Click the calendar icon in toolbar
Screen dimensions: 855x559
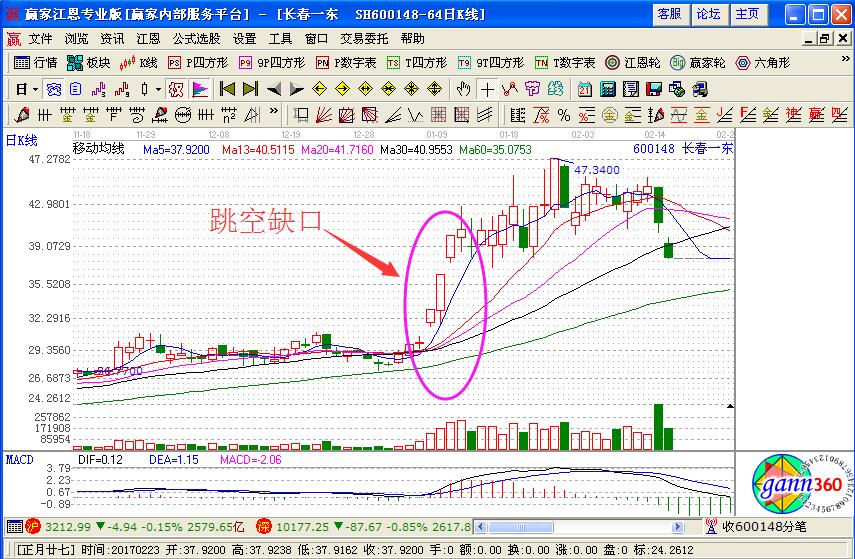pyautogui.click(x=583, y=88)
